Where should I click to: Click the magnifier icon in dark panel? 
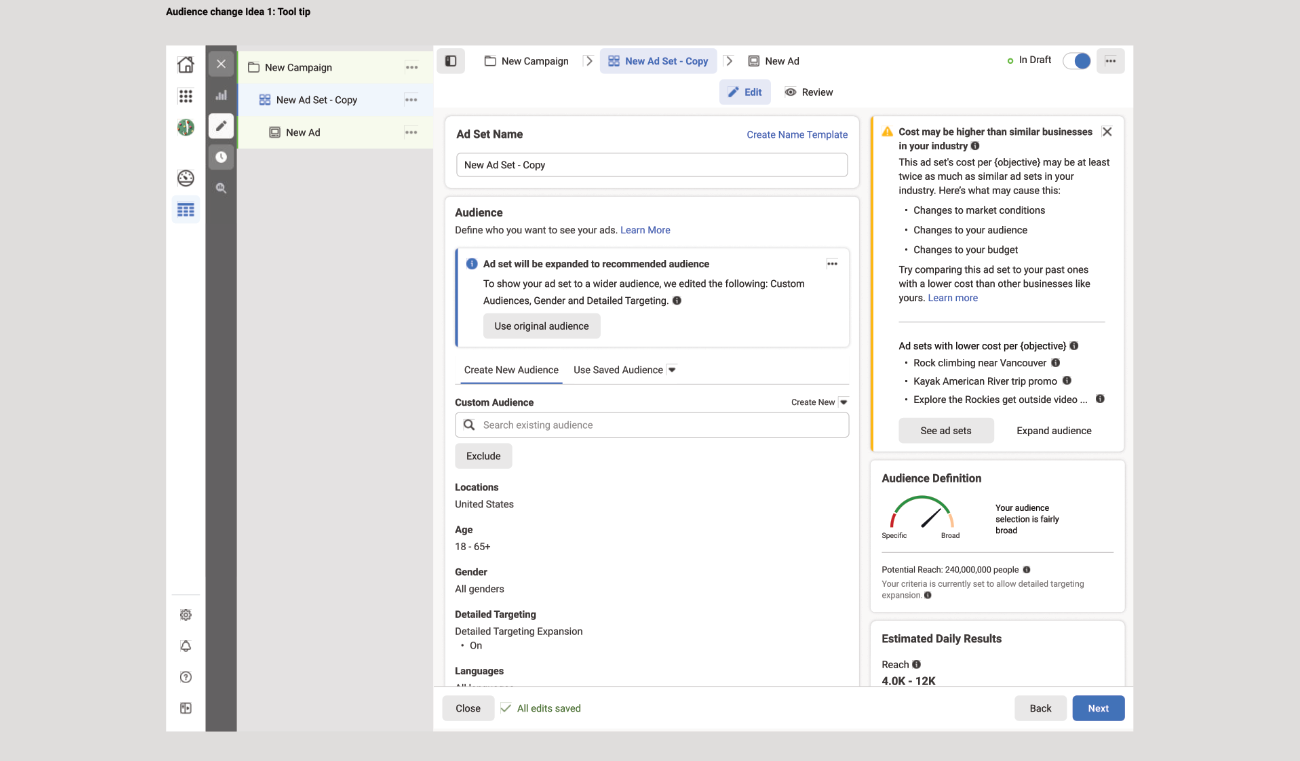click(x=221, y=188)
